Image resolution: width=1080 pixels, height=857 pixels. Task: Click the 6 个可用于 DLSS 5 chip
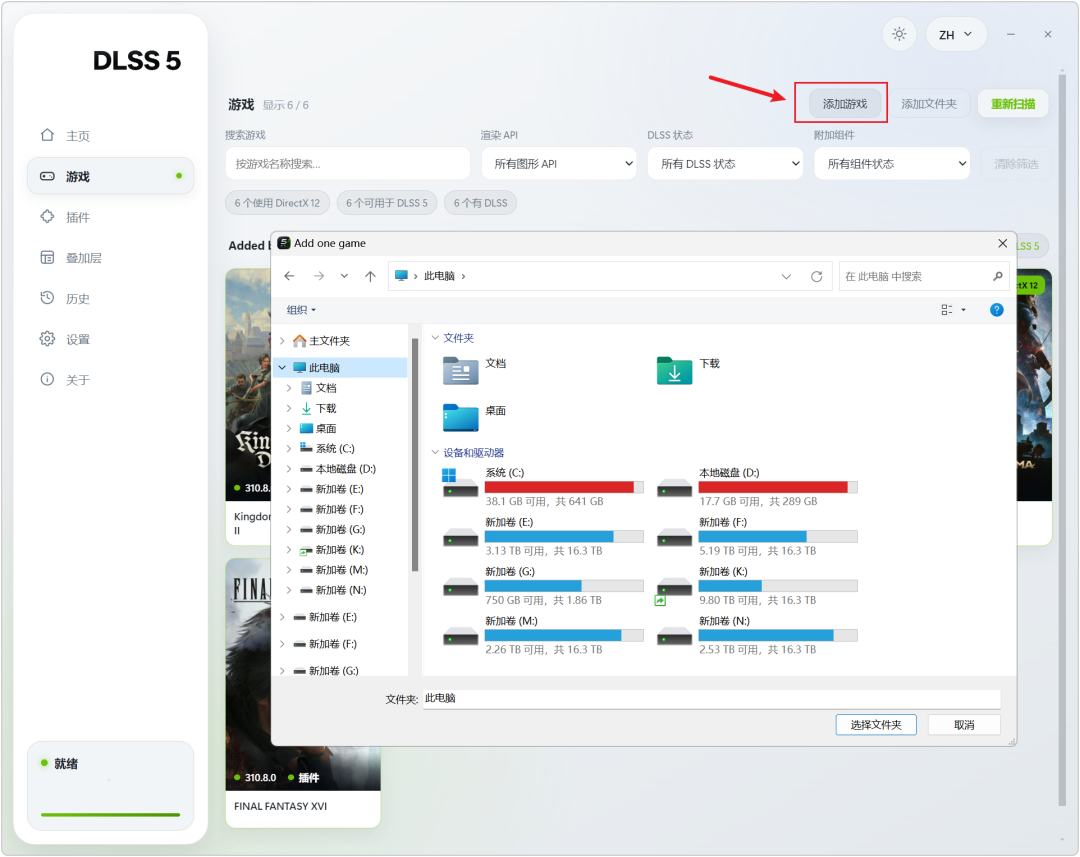point(386,203)
